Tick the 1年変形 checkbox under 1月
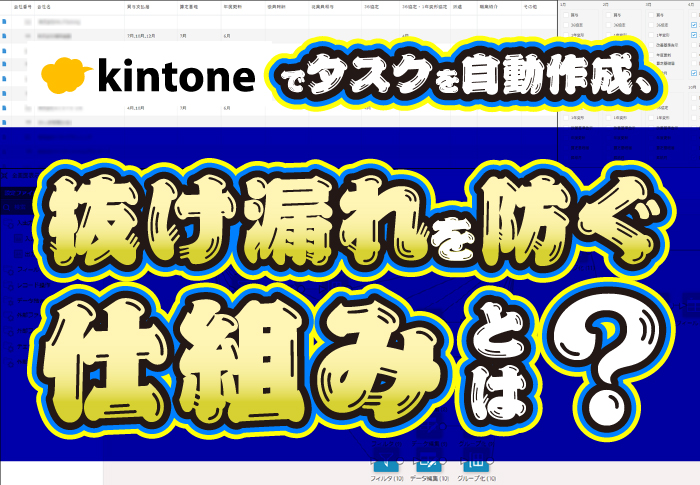Image resolution: width=700 pixels, height=485 pixels. coord(566,35)
